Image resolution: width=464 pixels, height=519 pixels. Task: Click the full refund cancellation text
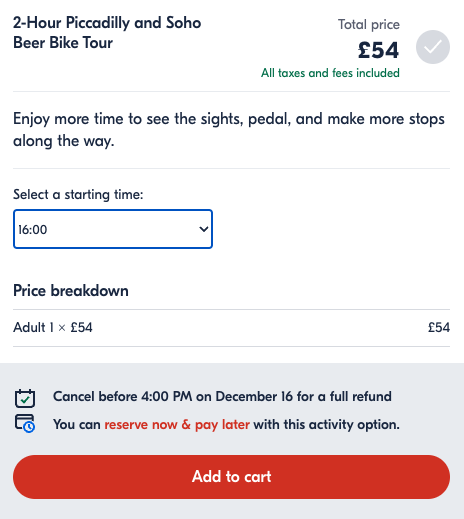[222, 396]
